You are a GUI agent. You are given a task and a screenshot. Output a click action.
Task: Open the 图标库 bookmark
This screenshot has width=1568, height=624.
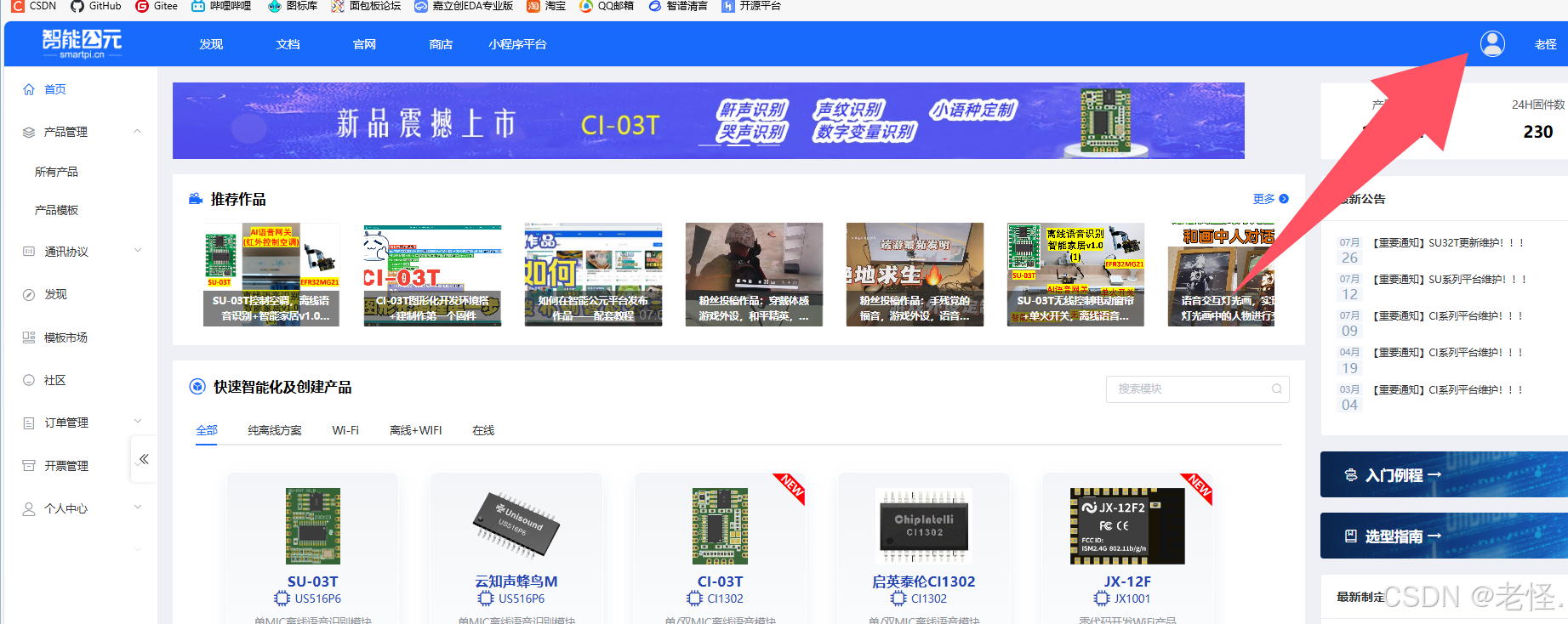coord(293,6)
